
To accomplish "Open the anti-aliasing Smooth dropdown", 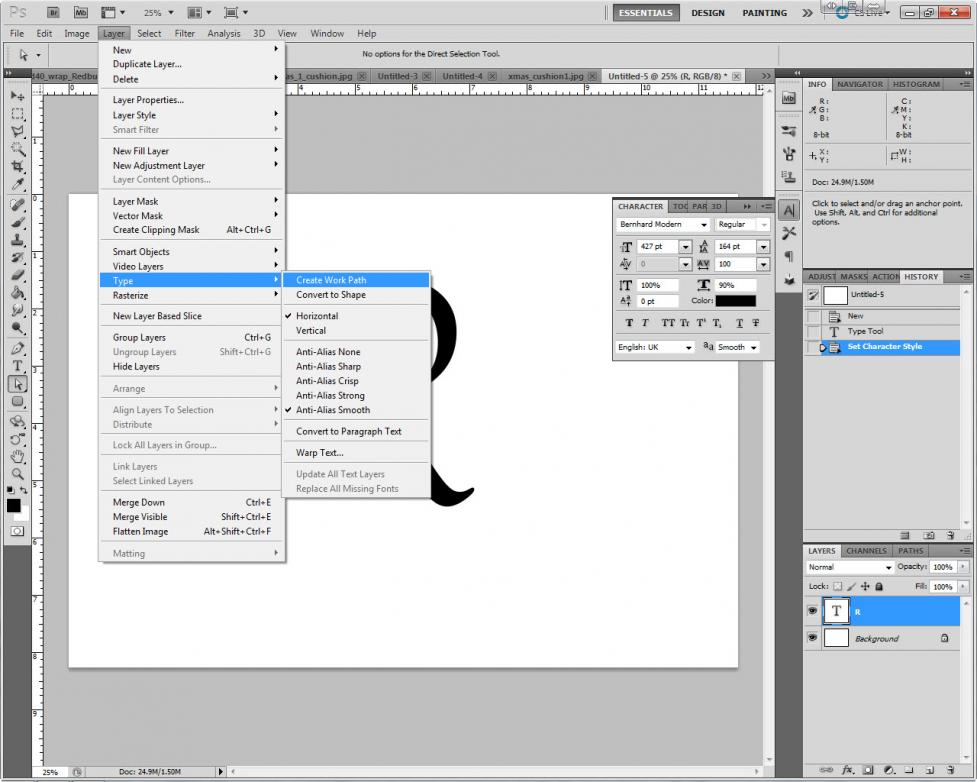I will [x=737, y=347].
